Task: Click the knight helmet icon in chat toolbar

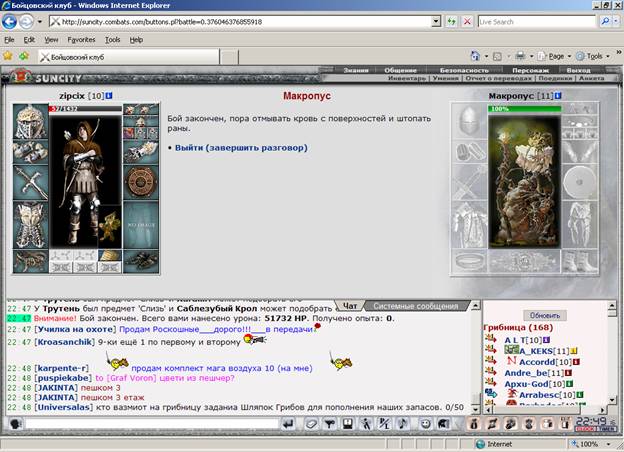Action: pyautogui.click(x=444, y=424)
